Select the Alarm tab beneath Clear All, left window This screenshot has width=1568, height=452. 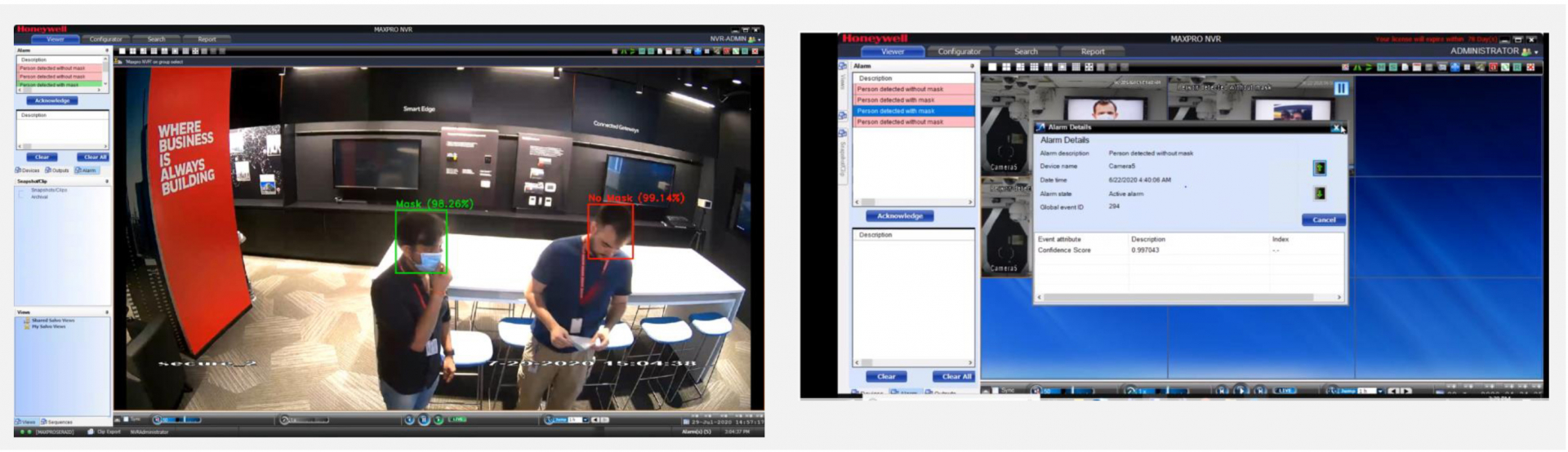(x=87, y=170)
